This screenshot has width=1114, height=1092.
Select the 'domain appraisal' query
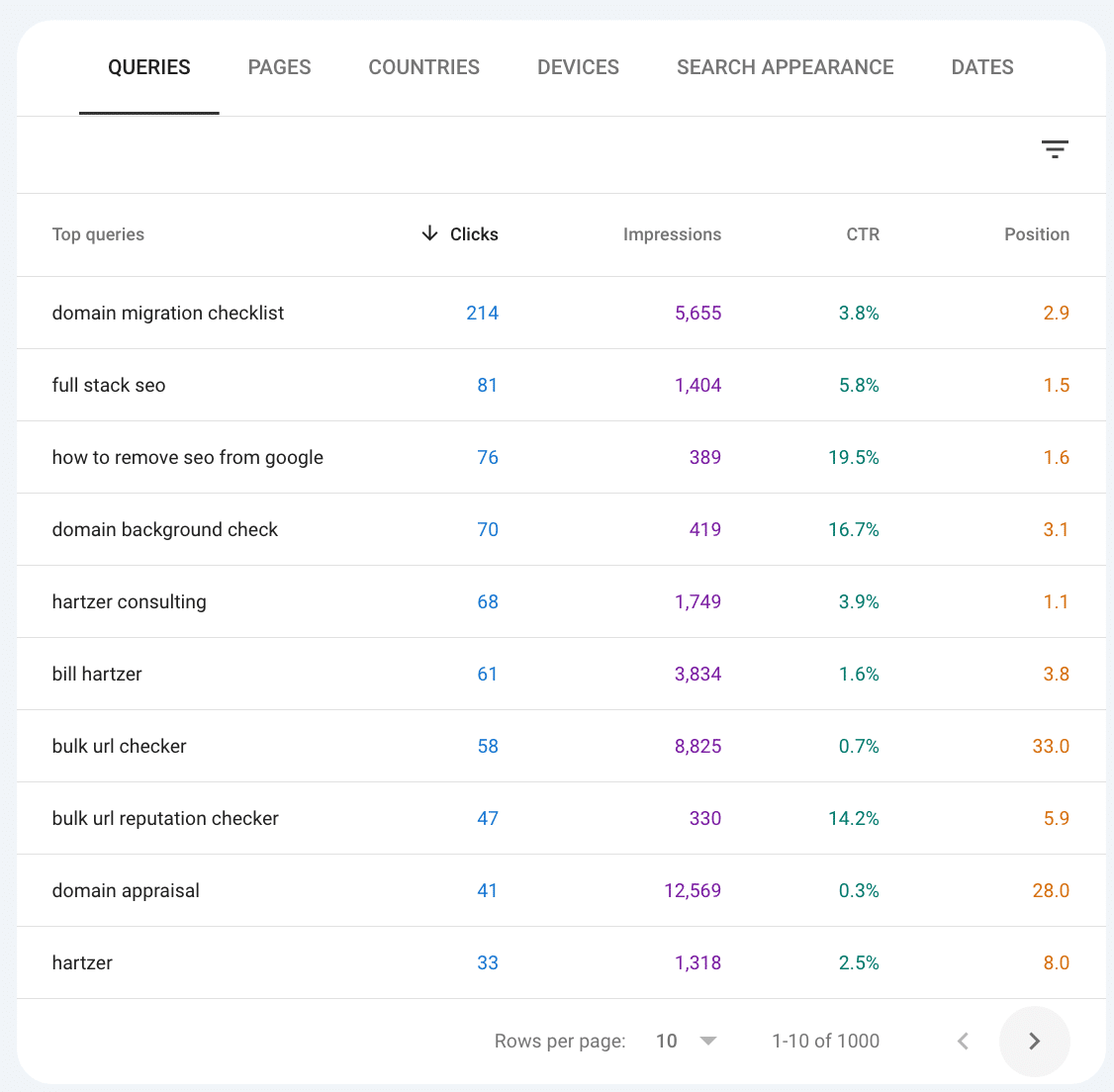coord(126,890)
